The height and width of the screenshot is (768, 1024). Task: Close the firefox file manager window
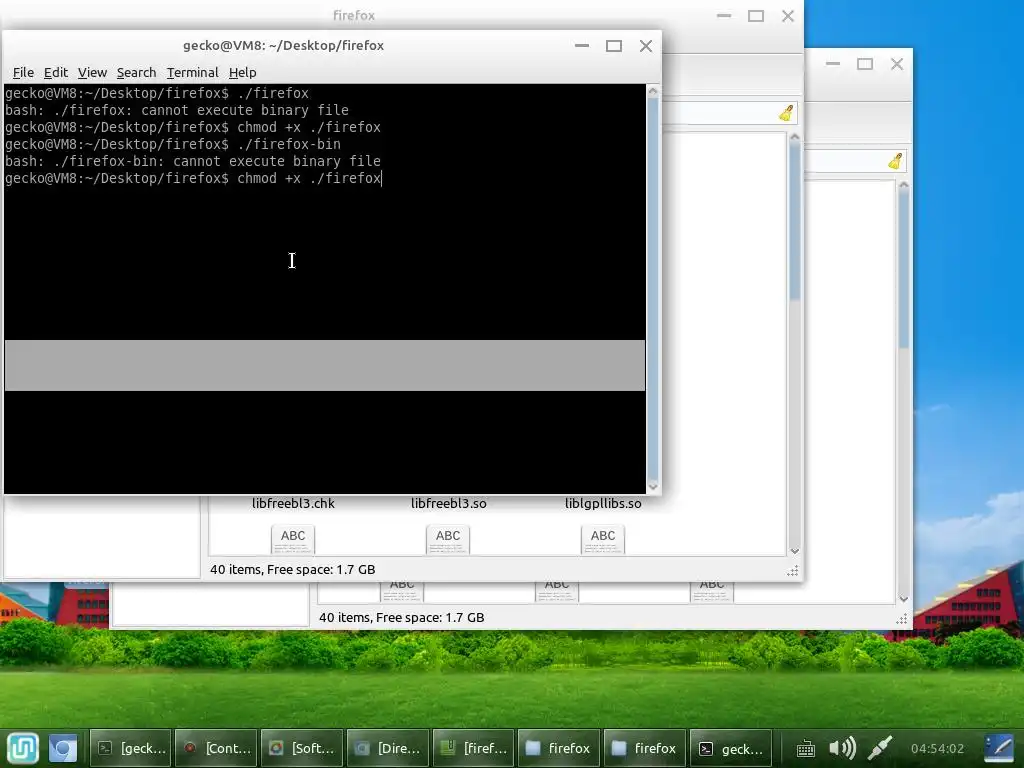pos(788,16)
